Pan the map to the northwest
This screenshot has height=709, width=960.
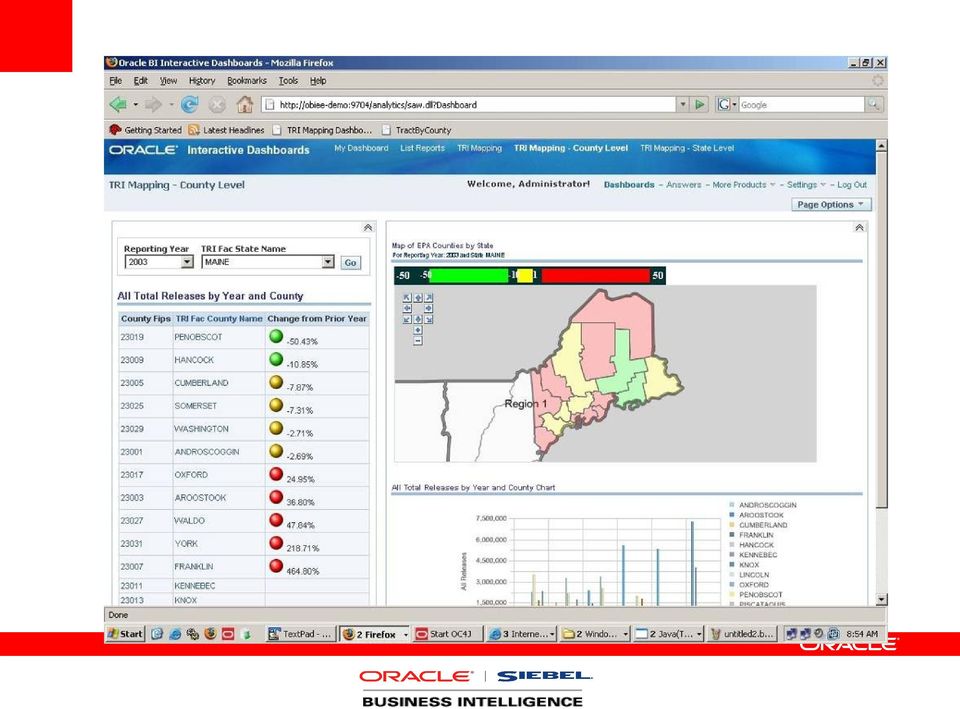point(407,298)
